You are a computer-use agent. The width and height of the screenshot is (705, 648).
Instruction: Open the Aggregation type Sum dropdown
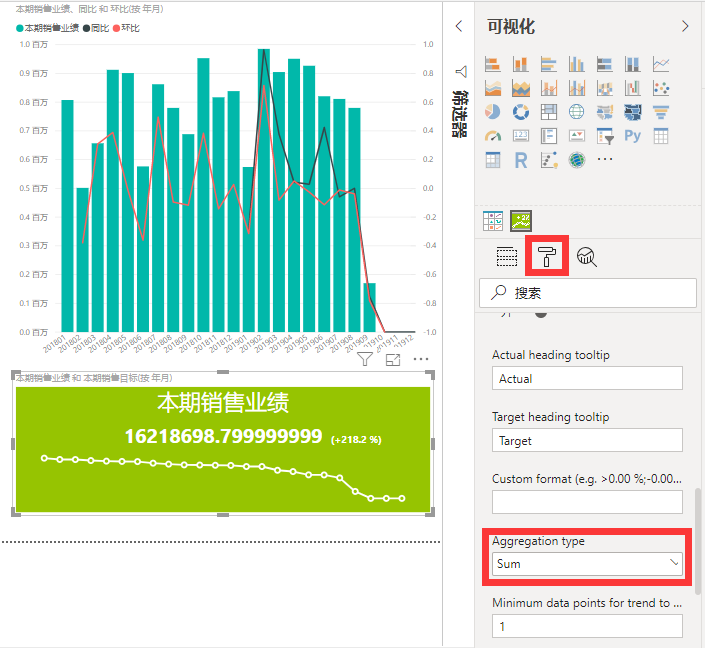tap(587, 564)
